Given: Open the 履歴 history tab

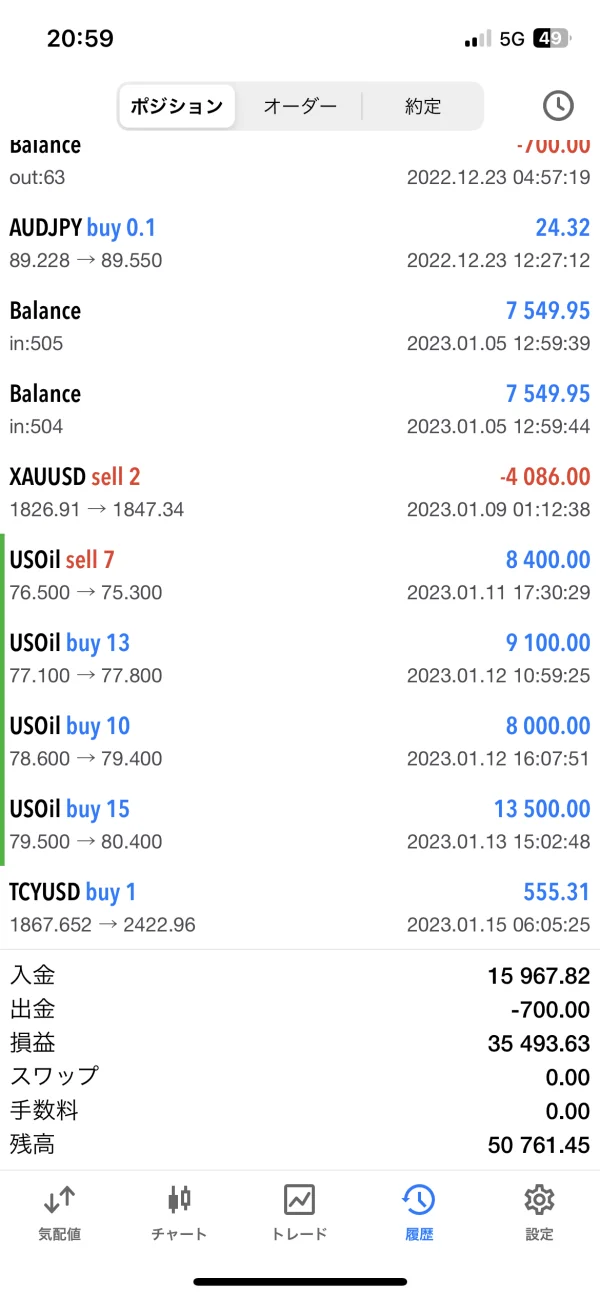Looking at the screenshot, I should coord(418,1212).
